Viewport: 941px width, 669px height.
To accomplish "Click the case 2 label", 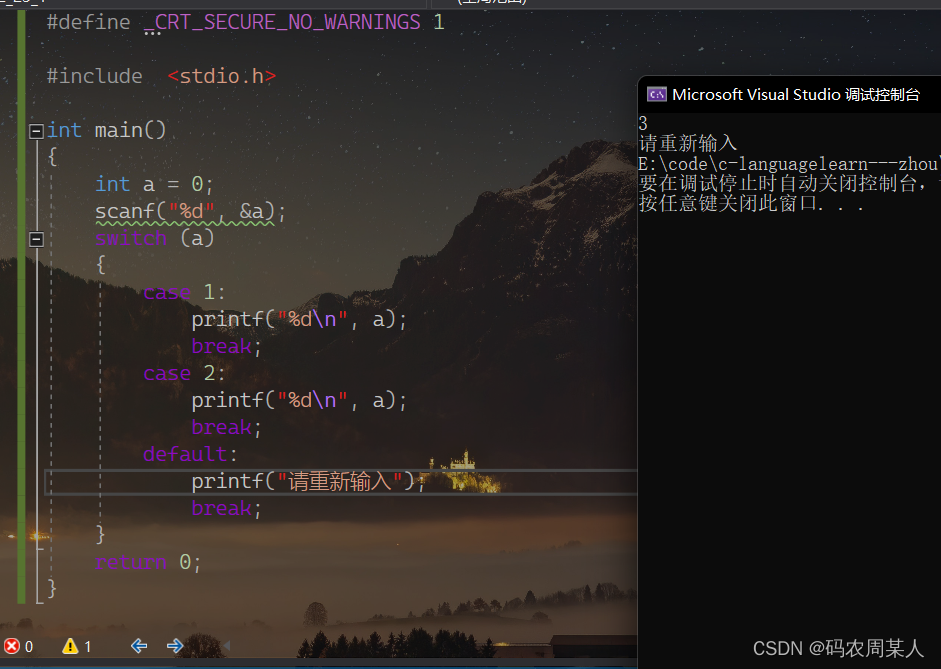I will pyautogui.click(x=184, y=373).
